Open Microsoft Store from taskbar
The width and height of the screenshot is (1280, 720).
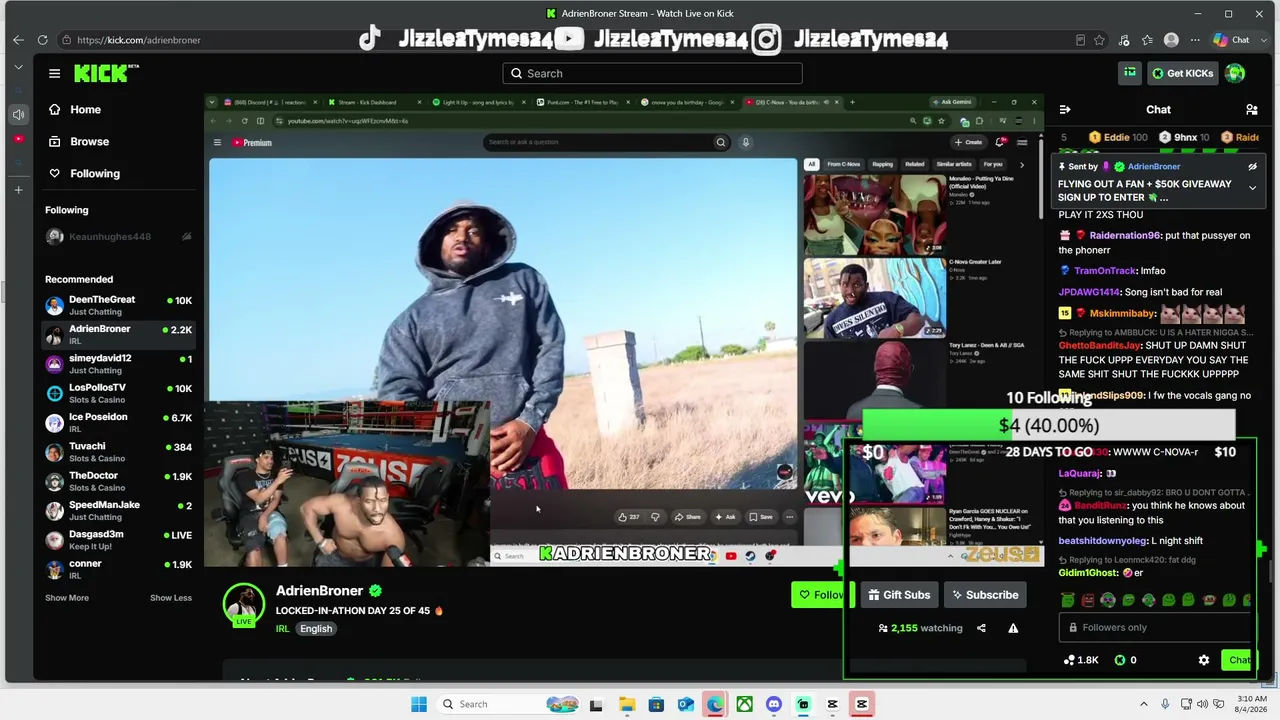tap(656, 704)
